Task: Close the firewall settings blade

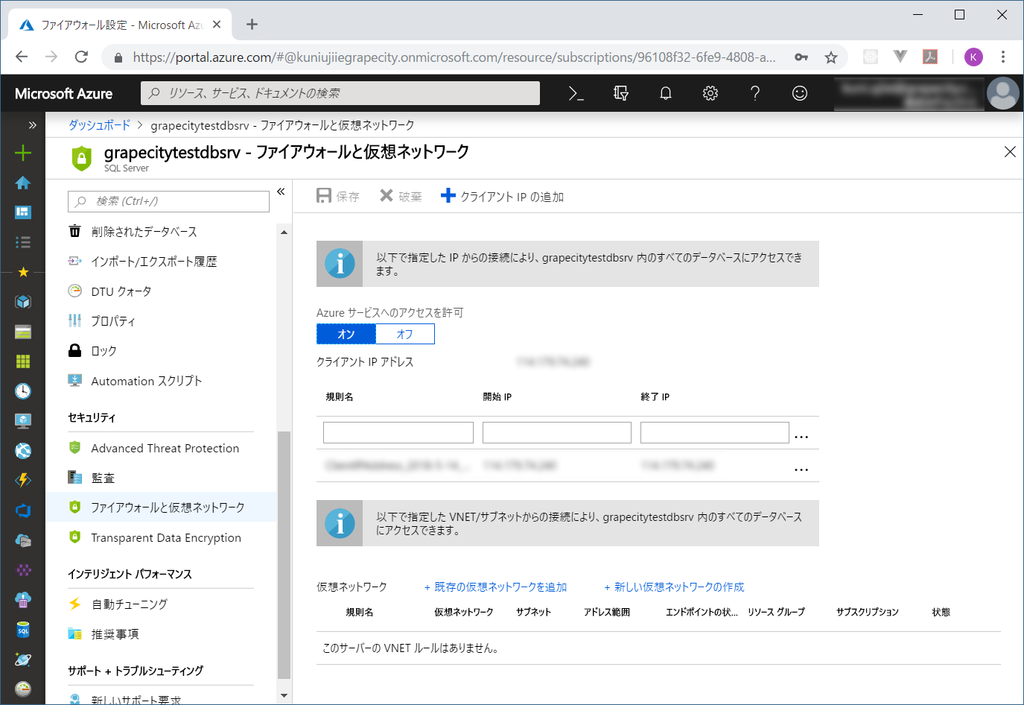Action: point(1010,151)
